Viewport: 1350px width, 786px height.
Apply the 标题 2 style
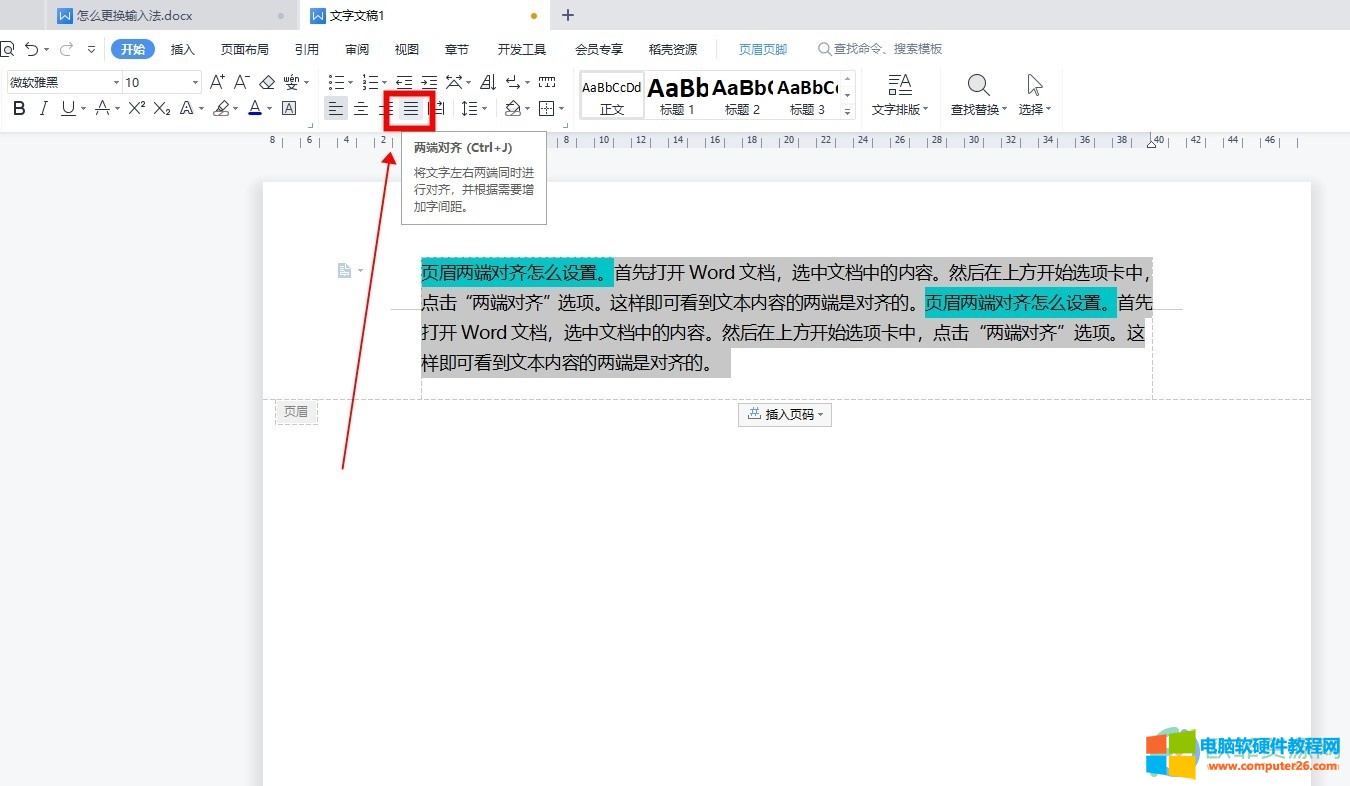[742, 96]
